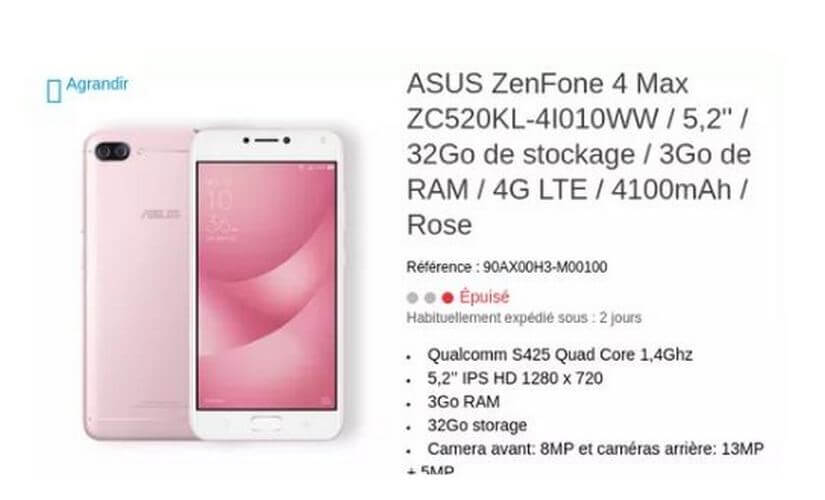Click the first grey availability dot

(412, 298)
